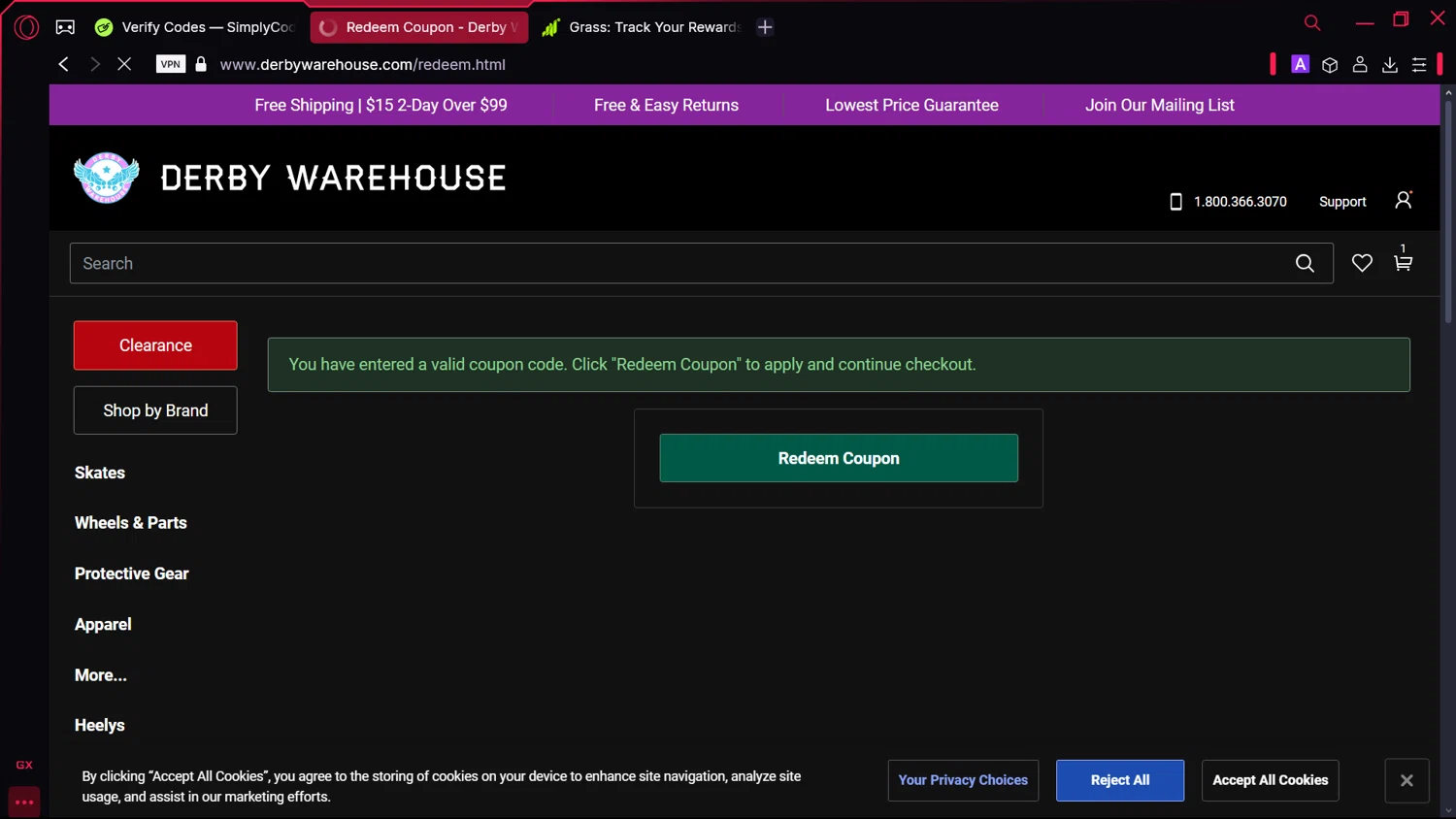Open the shopping cart
This screenshot has width=1456, height=819.
point(1403,259)
